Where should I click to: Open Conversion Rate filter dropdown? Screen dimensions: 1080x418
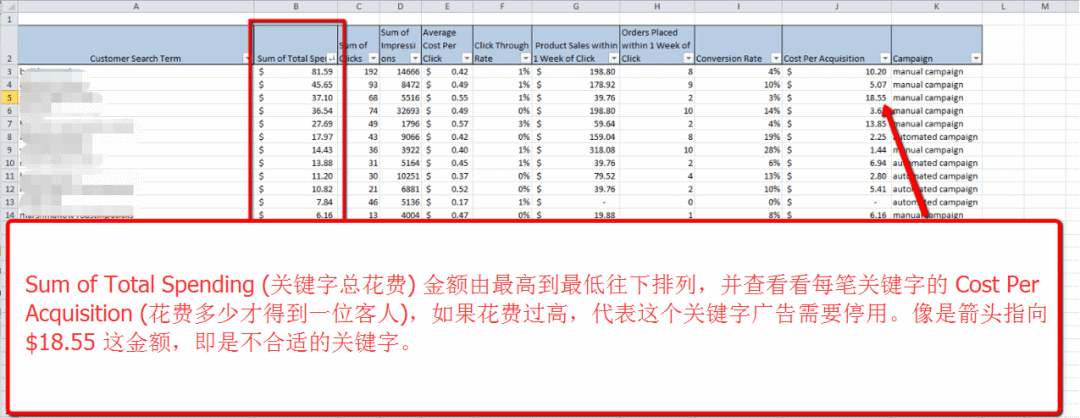pyautogui.click(x=776, y=59)
